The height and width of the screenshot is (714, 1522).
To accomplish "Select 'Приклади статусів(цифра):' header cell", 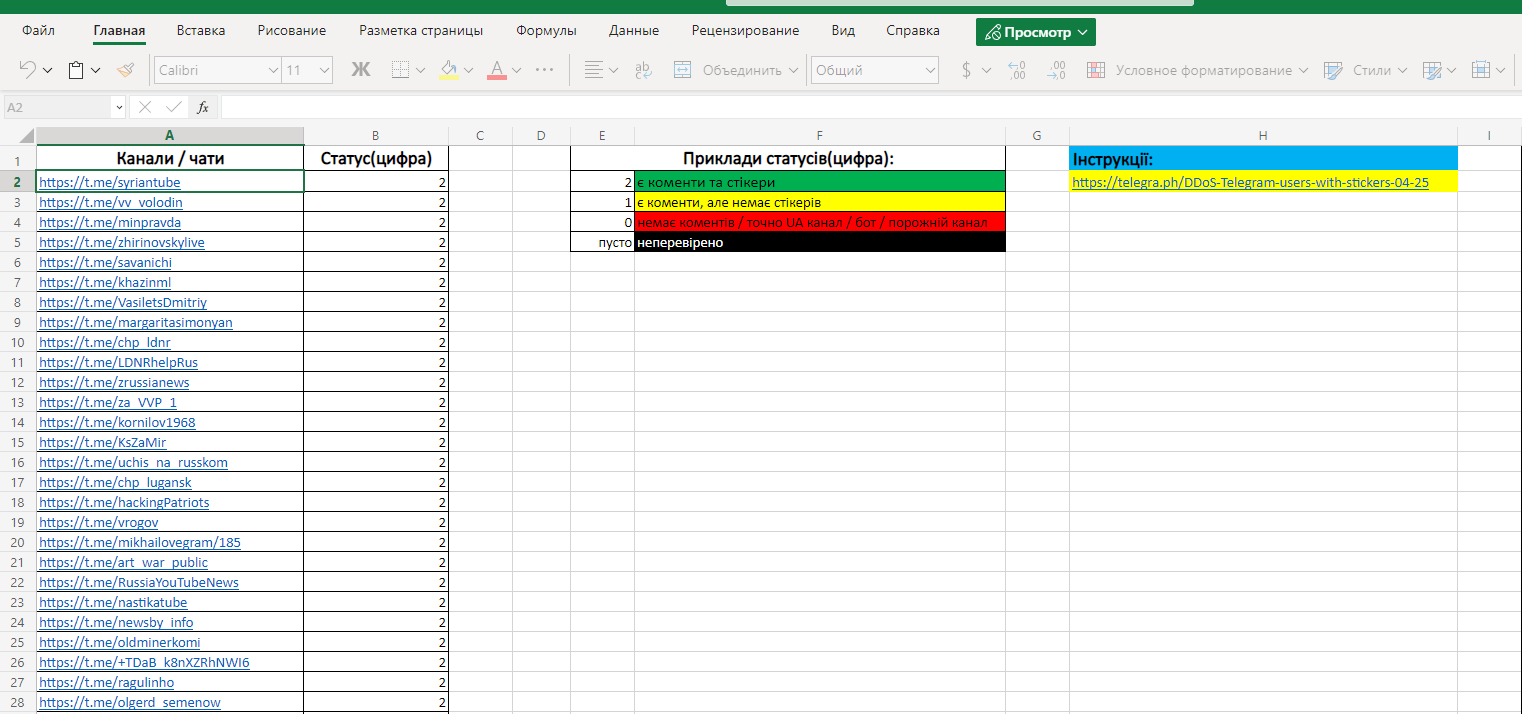I will (x=788, y=159).
